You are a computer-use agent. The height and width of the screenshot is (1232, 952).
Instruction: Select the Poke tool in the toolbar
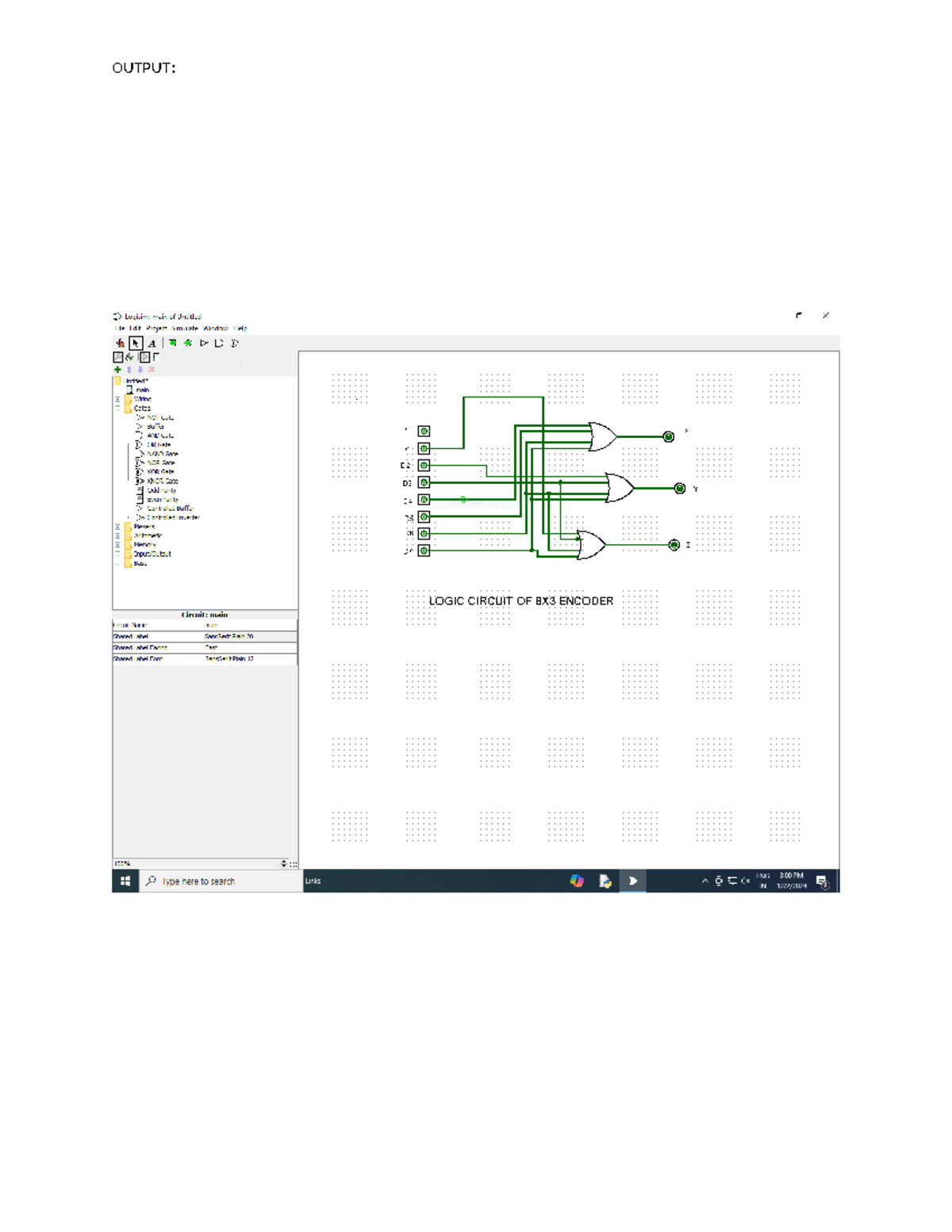pos(120,343)
